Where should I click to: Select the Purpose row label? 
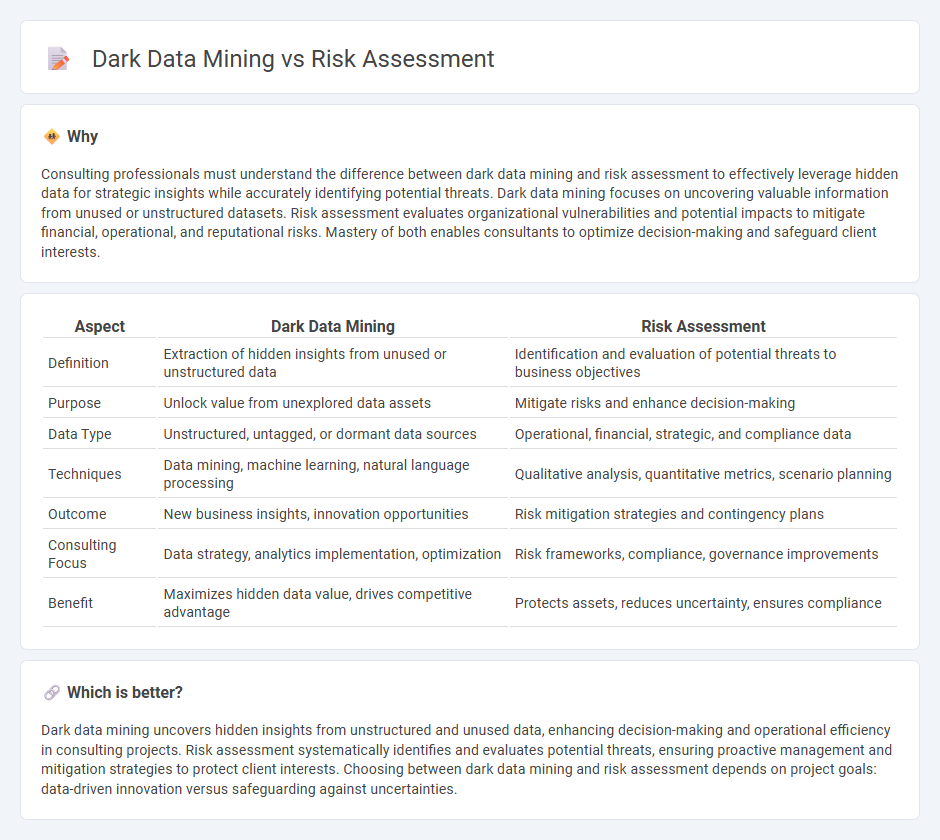point(74,403)
